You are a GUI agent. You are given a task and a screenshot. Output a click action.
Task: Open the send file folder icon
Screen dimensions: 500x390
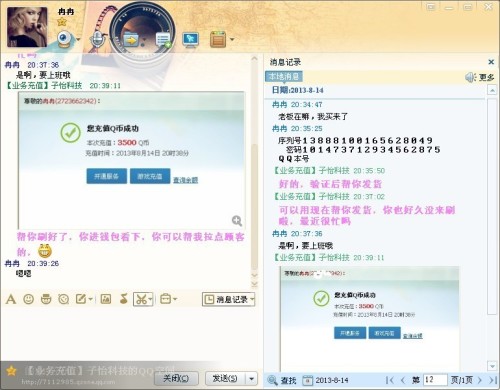[x=131, y=40]
